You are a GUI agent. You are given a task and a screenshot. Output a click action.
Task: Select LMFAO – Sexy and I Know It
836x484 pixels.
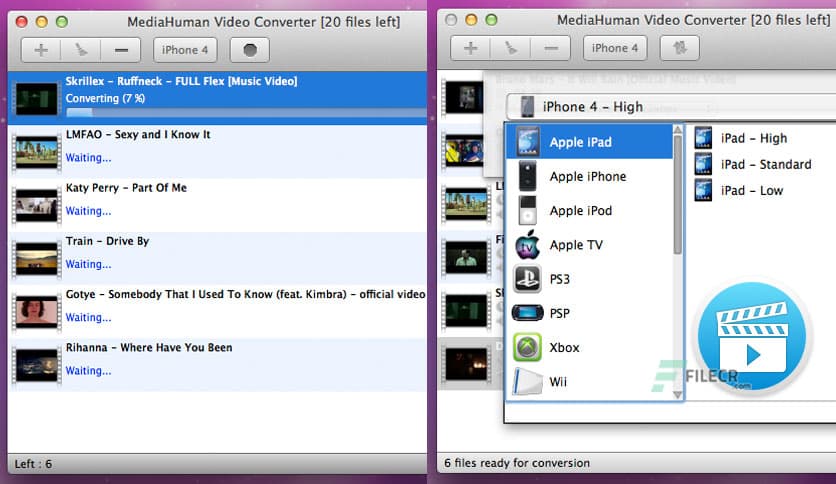pyautogui.click(x=218, y=151)
